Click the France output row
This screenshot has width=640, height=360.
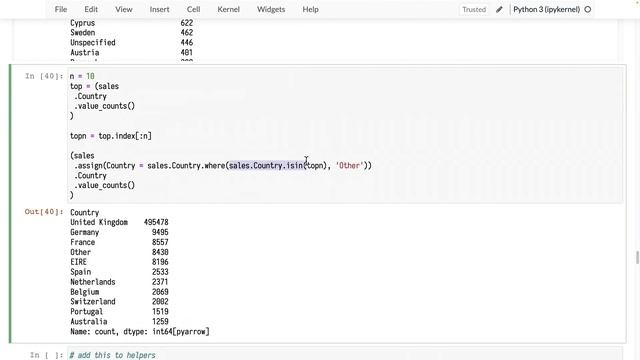(x=119, y=242)
